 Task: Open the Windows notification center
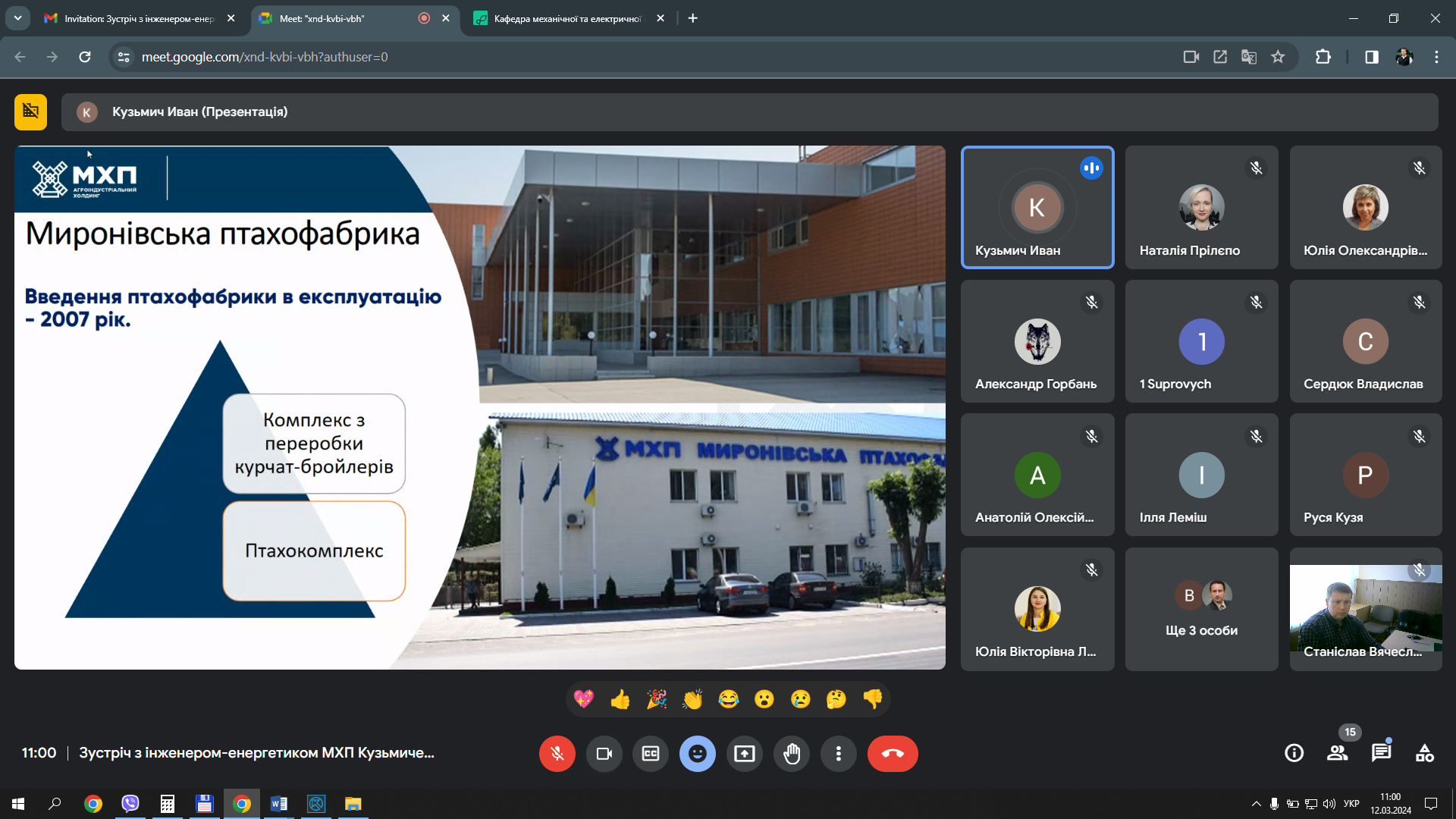1431,804
